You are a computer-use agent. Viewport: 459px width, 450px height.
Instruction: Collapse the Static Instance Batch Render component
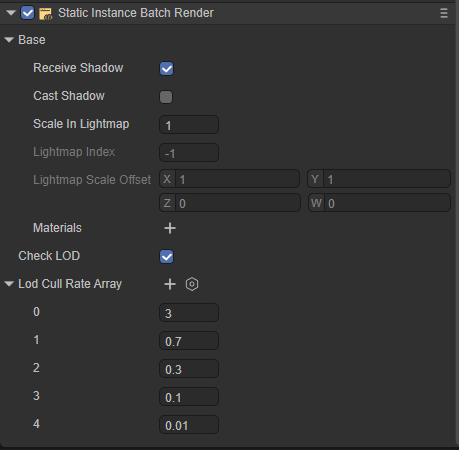click(x=11, y=13)
